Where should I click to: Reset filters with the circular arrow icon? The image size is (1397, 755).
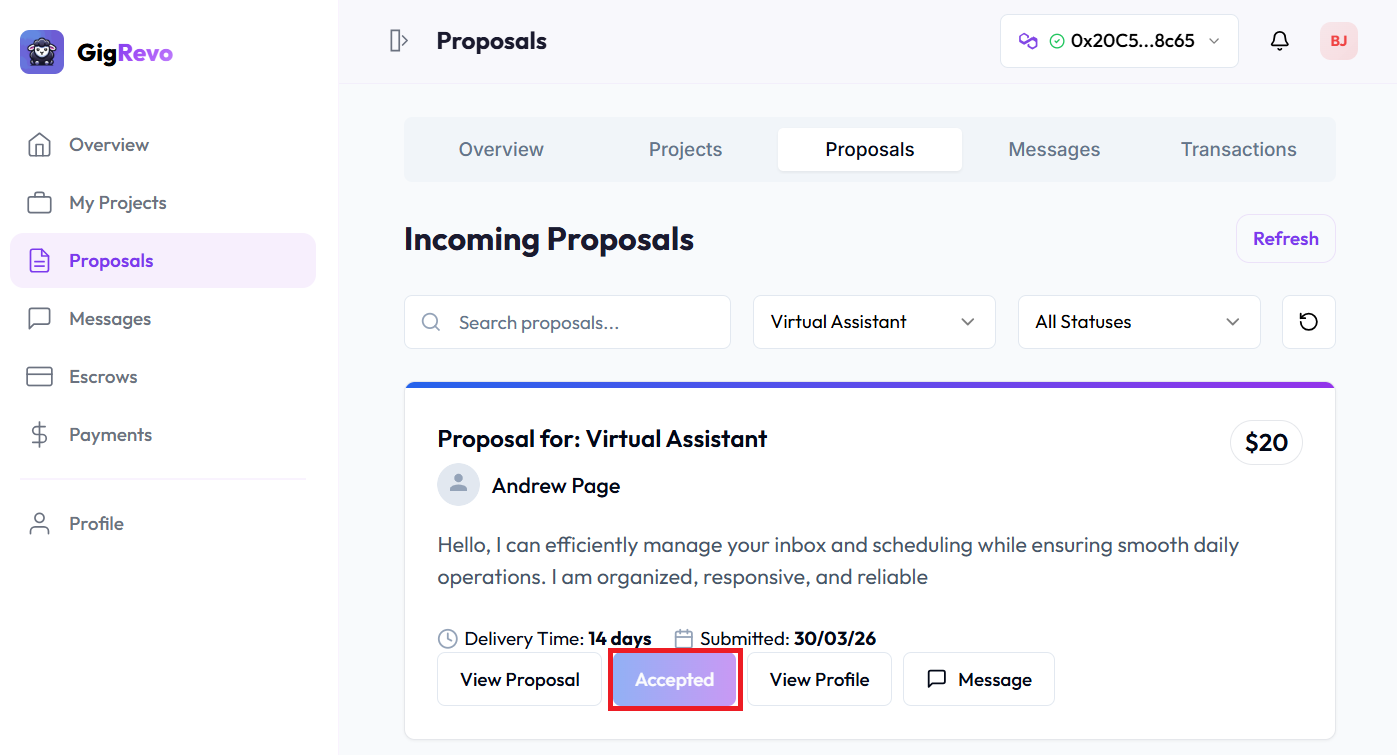pyautogui.click(x=1308, y=321)
